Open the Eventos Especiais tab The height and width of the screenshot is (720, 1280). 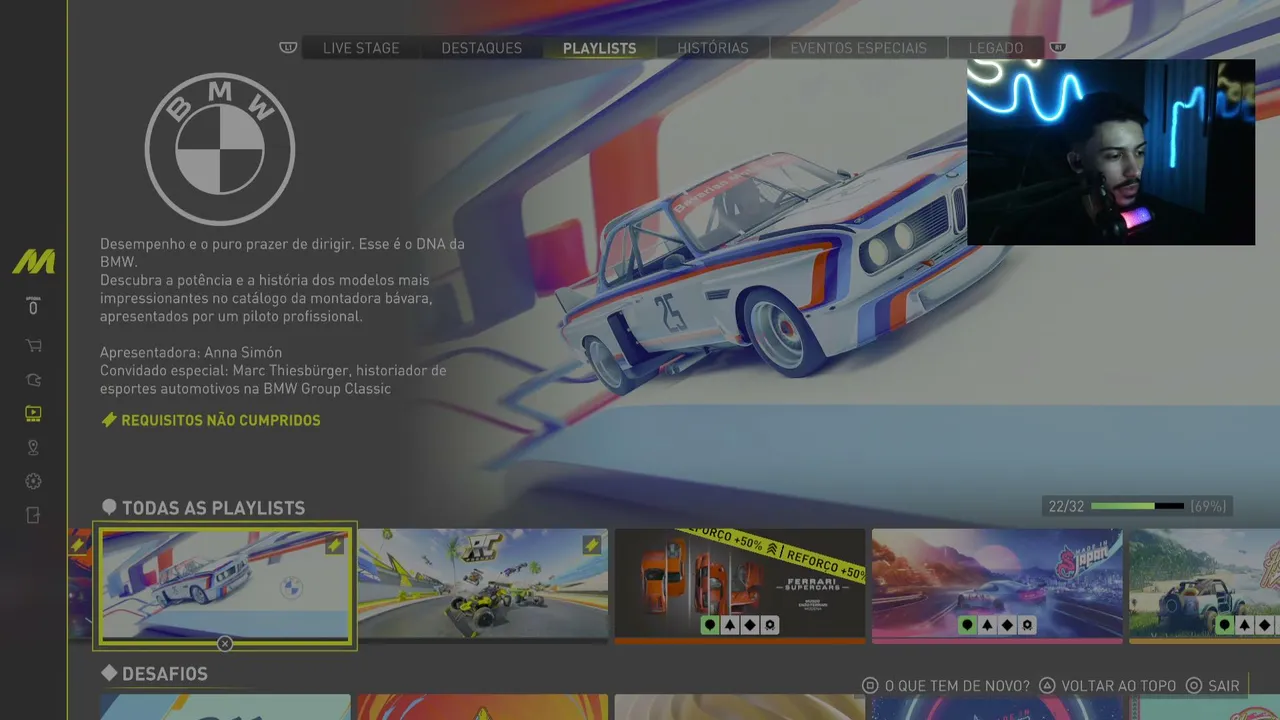click(x=858, y=48)
